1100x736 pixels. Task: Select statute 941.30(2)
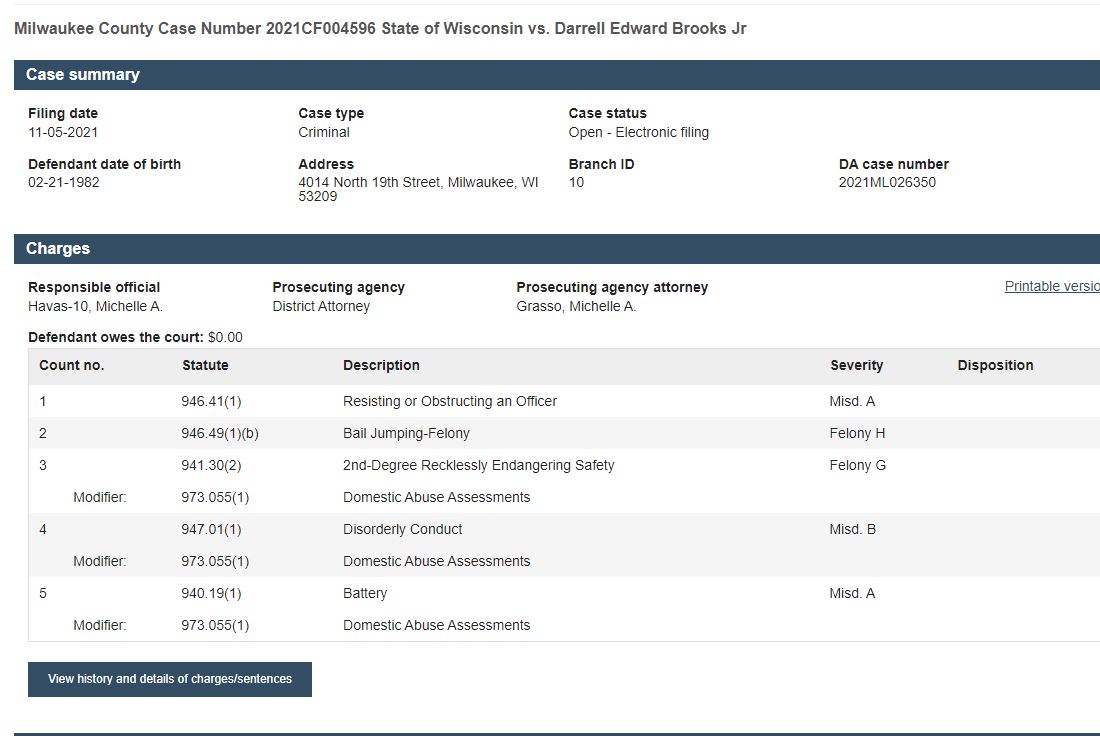211,466
